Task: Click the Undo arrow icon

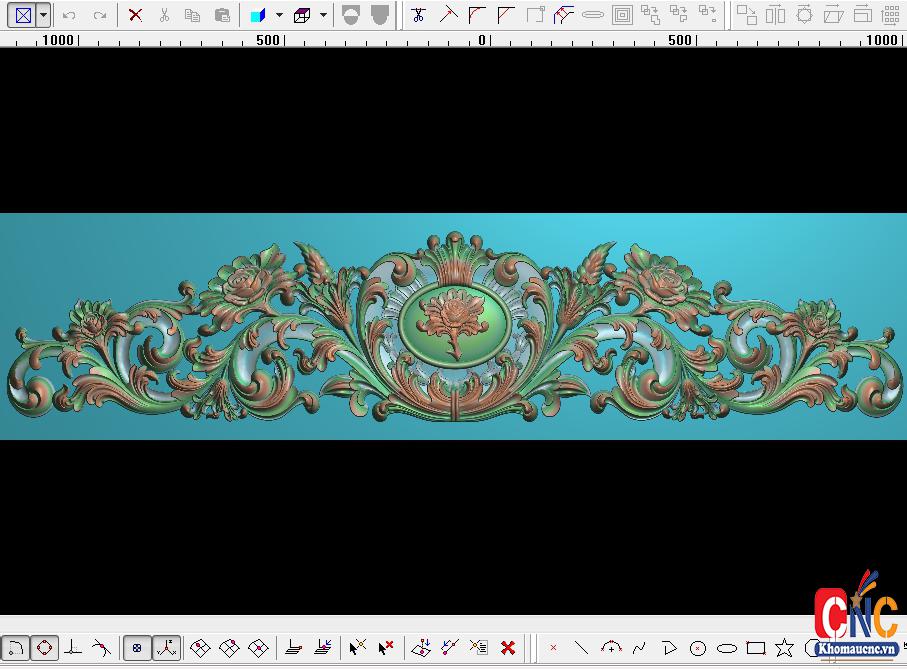Action: [x=67, y=15]
